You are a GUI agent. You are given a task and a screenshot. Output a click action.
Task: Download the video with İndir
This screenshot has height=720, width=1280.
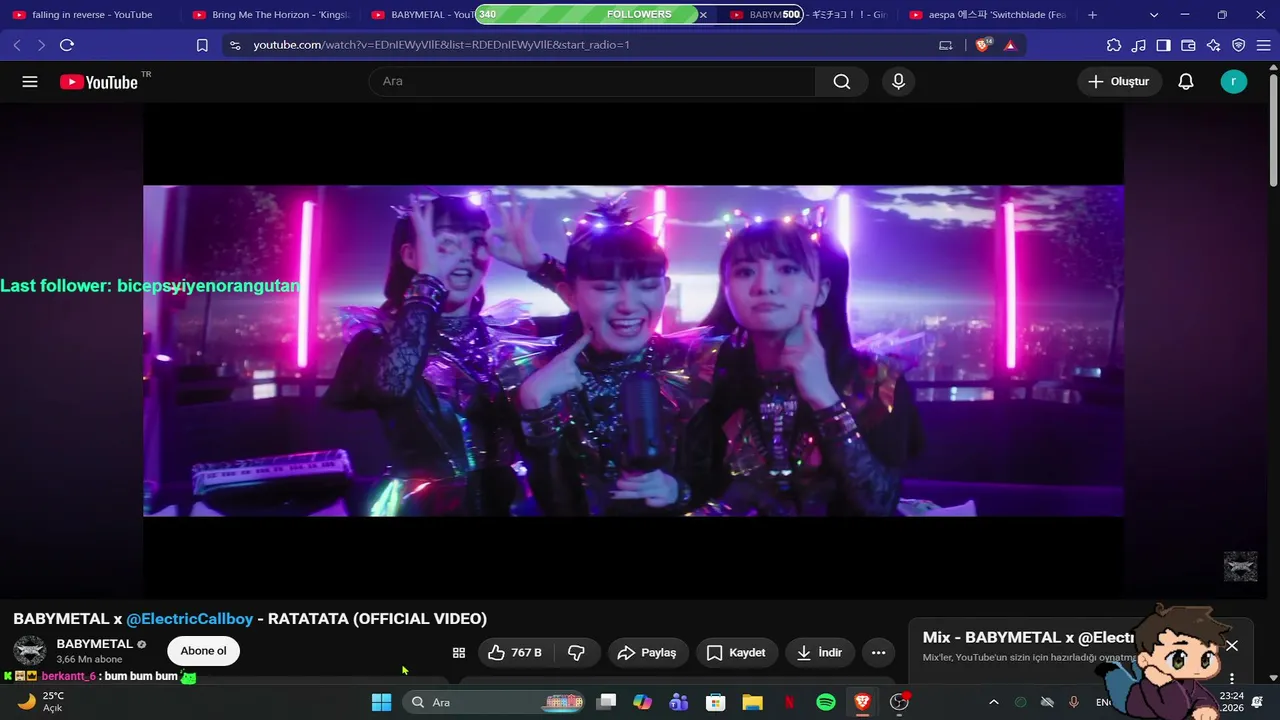820,653
